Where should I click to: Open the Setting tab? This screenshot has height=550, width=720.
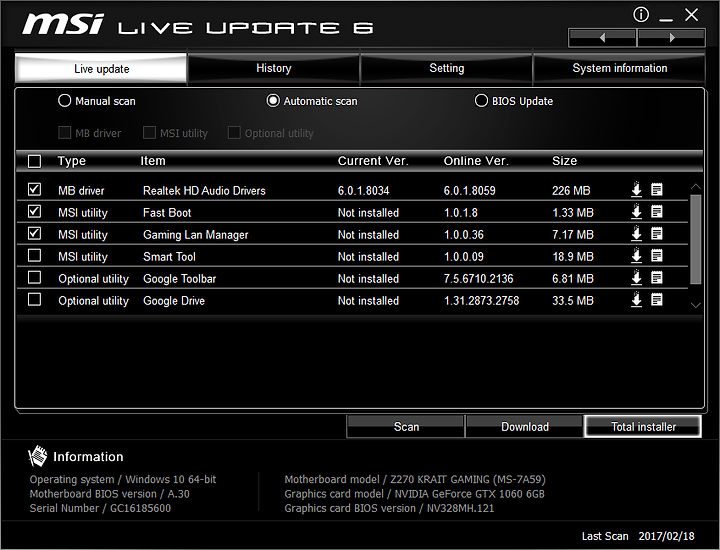coord(446,68)
